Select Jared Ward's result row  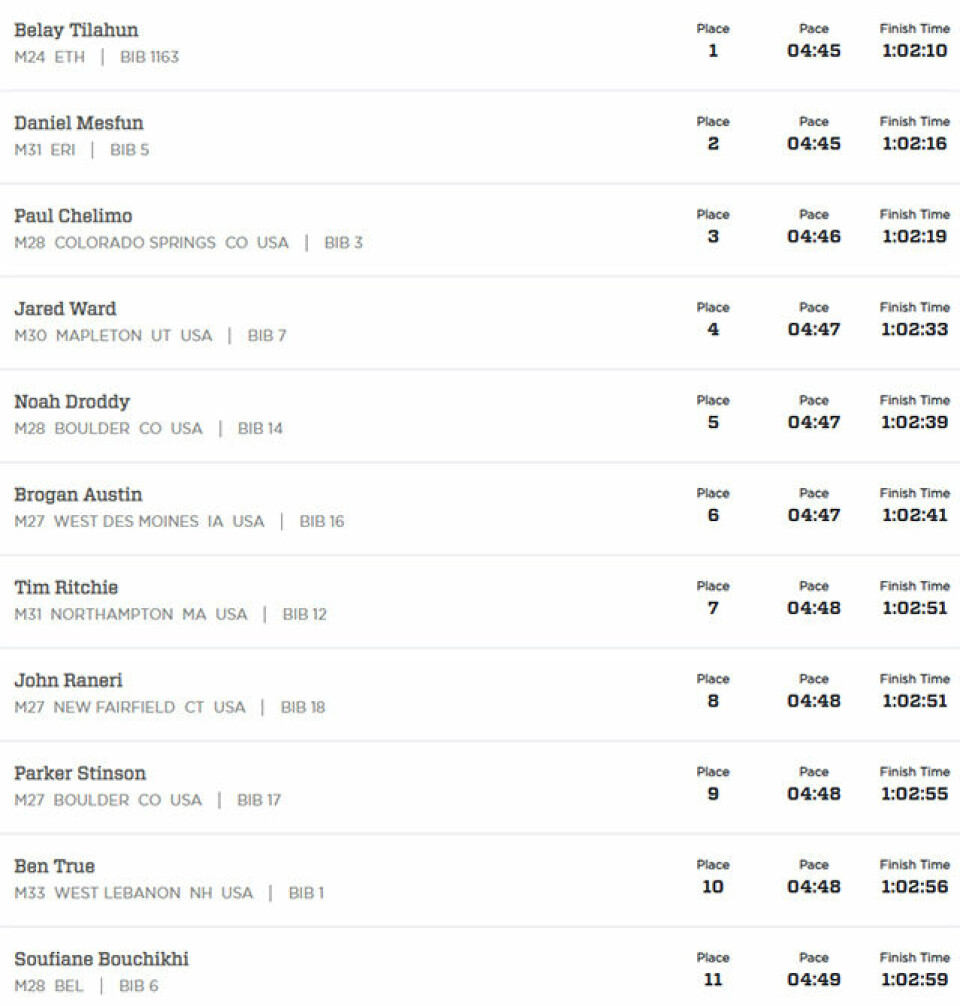tap(65, 310)
